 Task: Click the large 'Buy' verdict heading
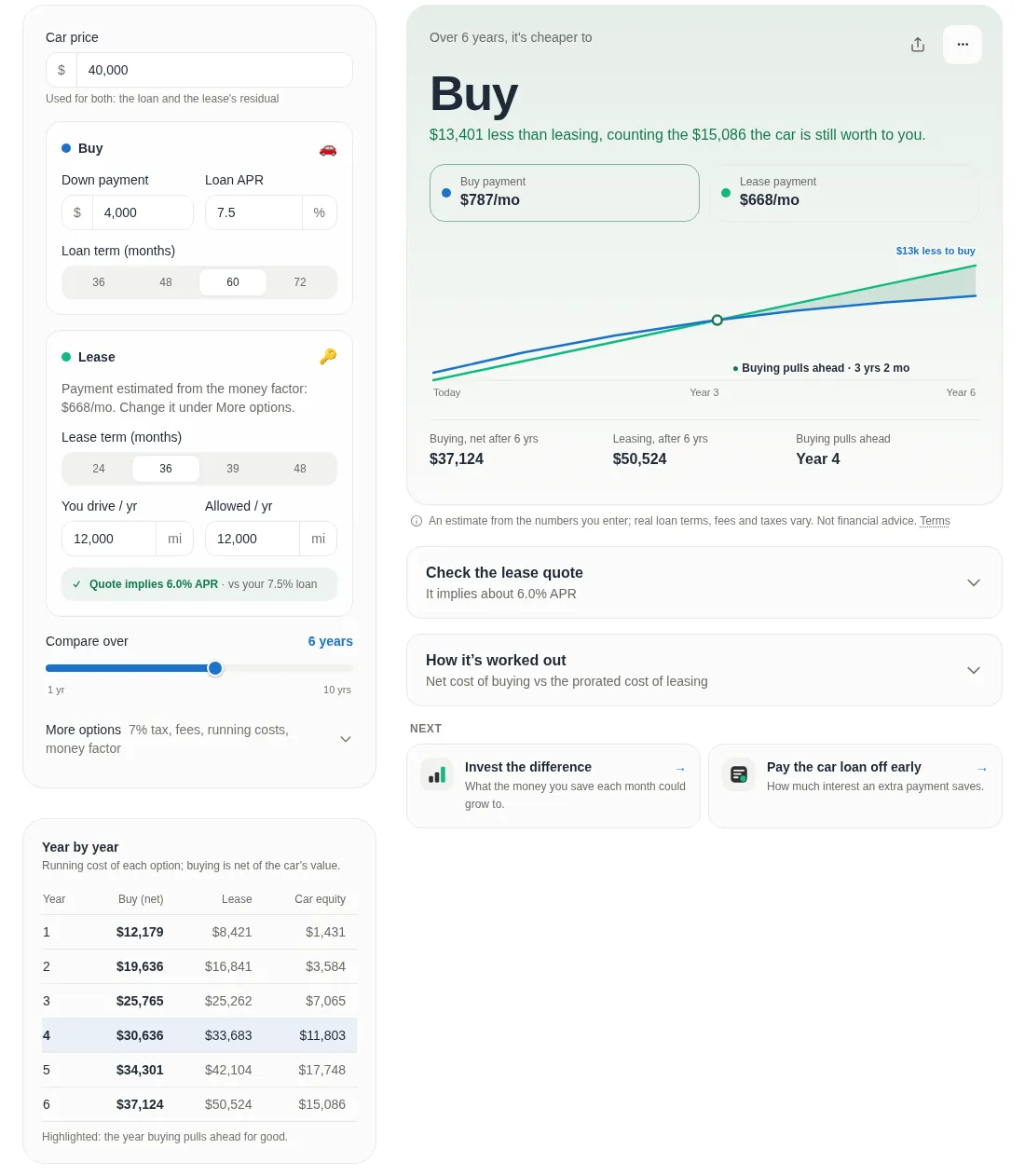(x=473, y=94)
